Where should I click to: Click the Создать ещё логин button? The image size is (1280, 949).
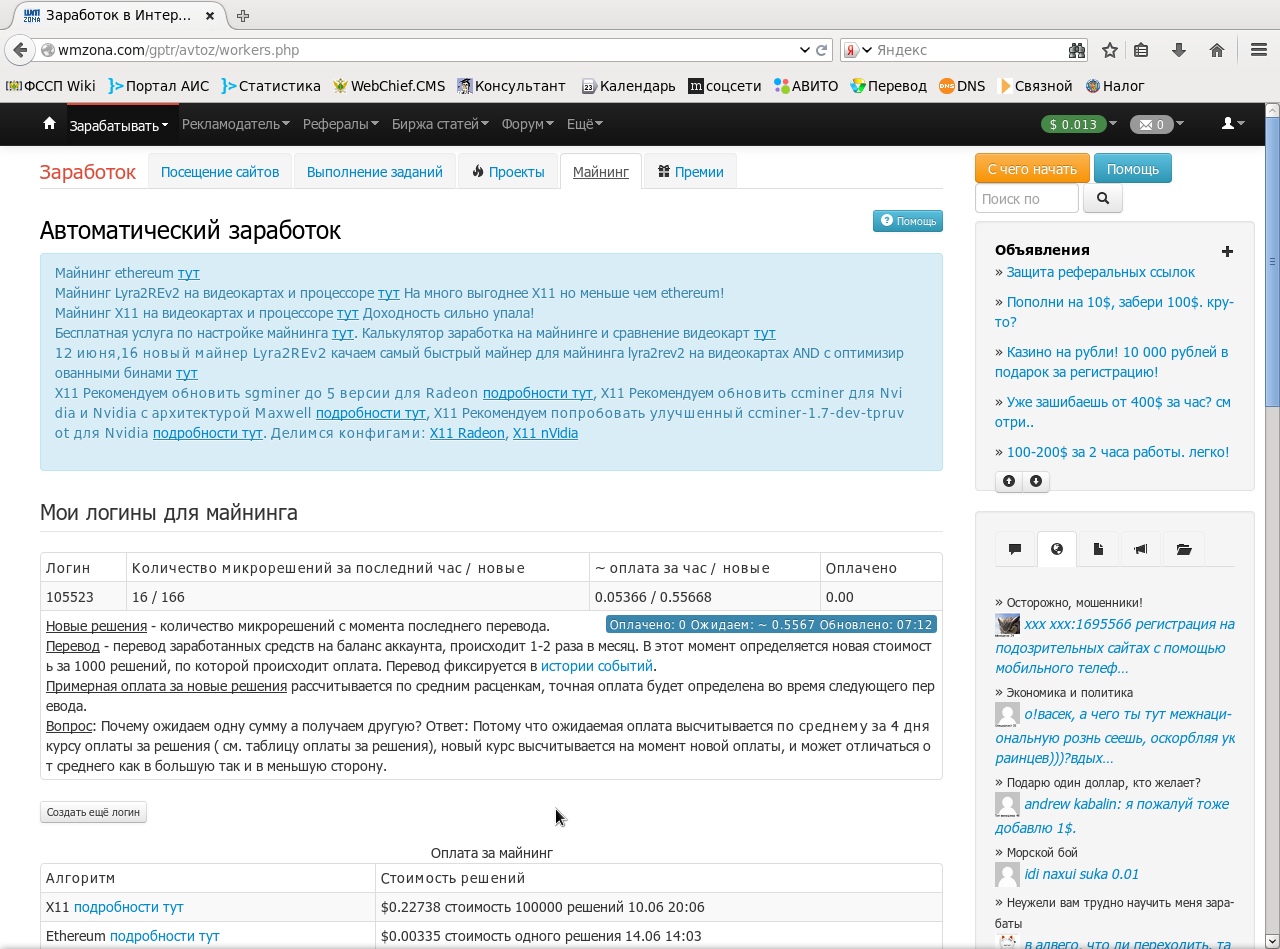(x=93, y=812)
